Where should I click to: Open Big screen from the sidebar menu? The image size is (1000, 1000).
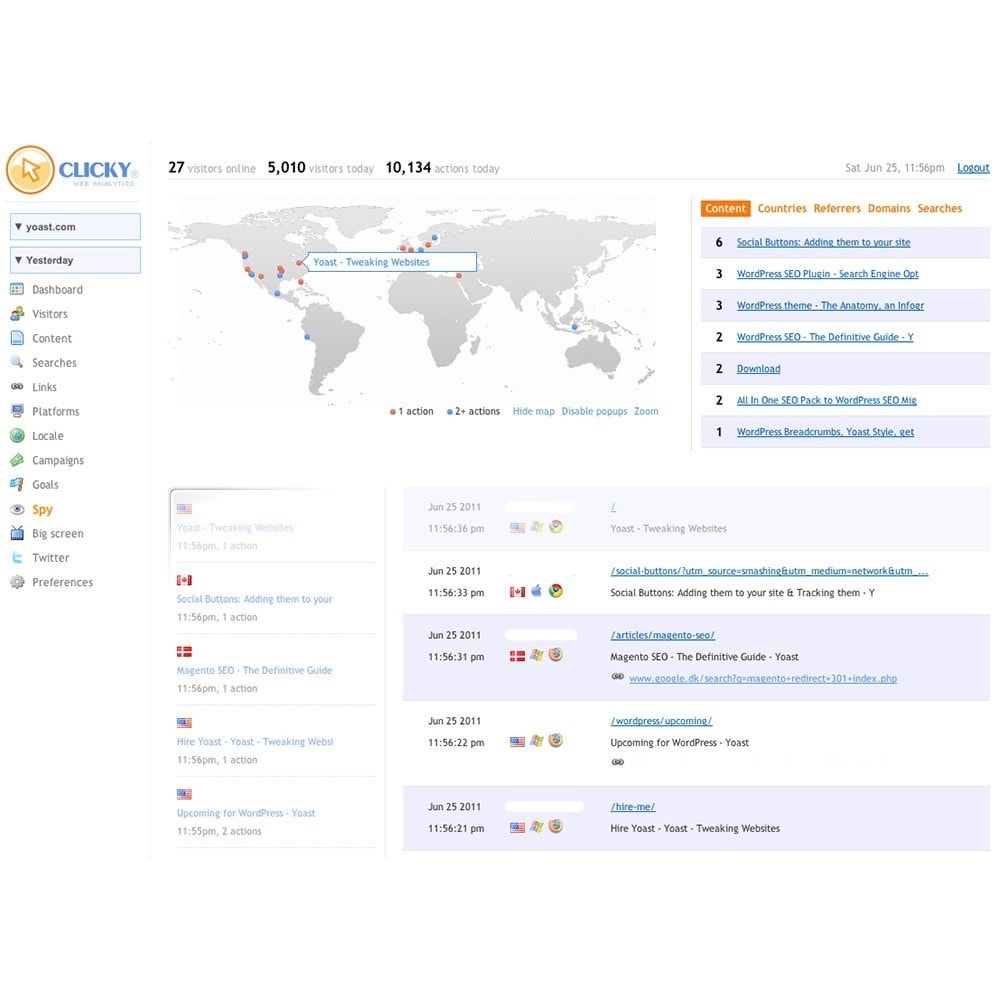pyautogui.click(x=57, y=534)
